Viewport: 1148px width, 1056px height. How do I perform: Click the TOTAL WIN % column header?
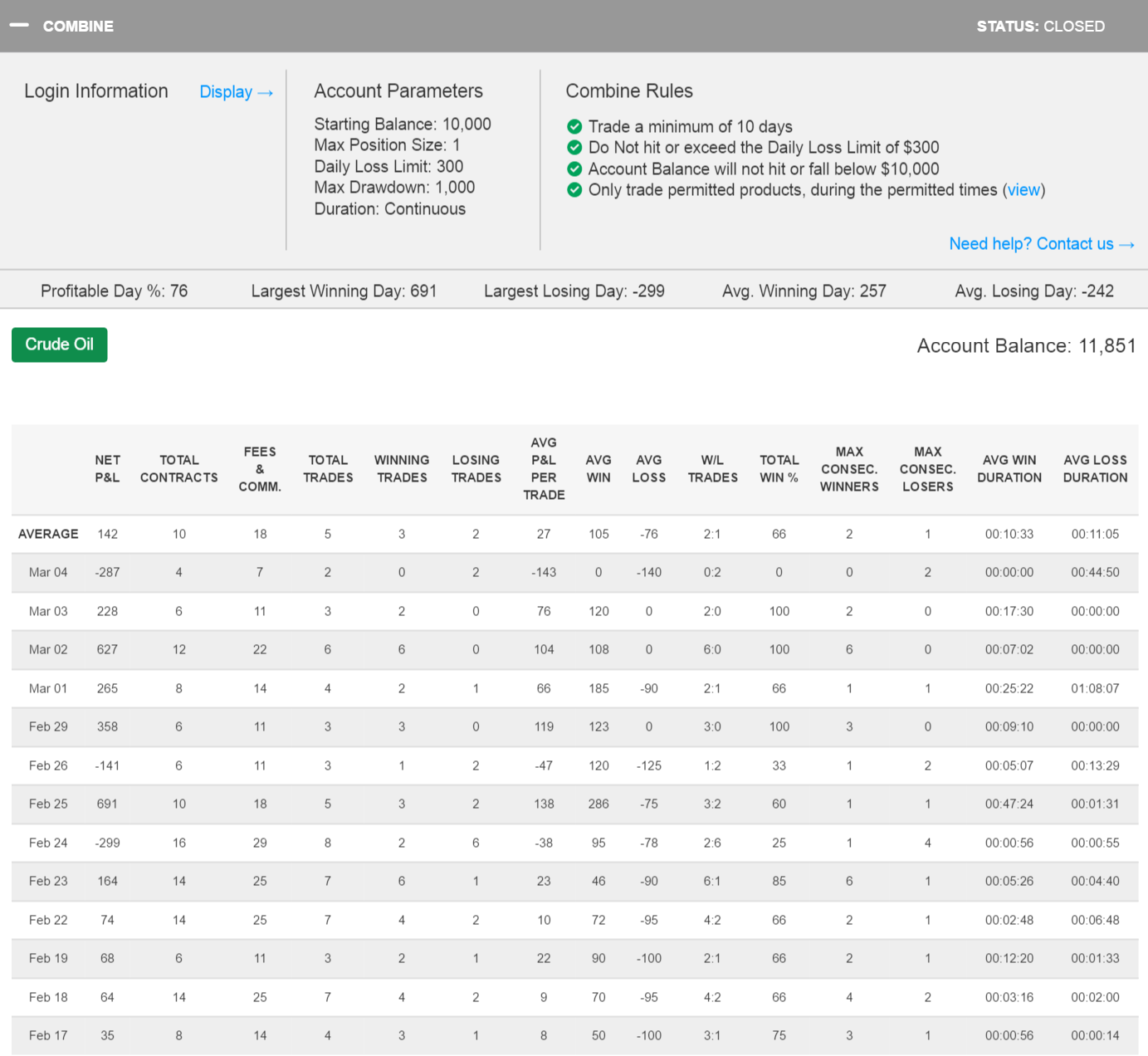click(779, 469)
